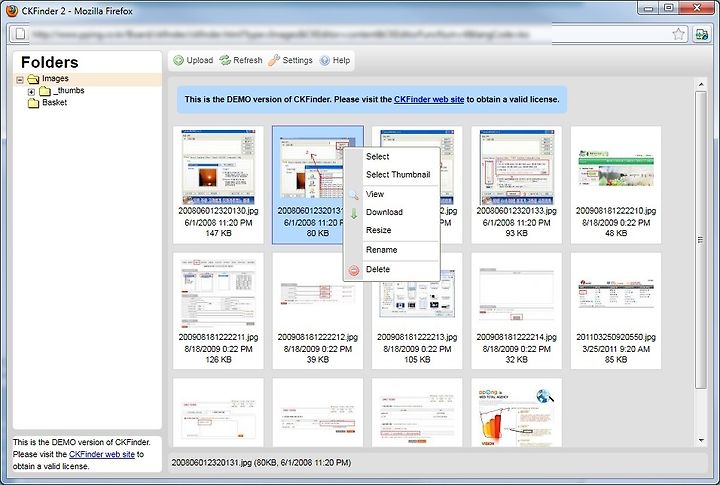Viewport: 720px width, 485px height.
Task: Select the _thumbs folder label
Action: click(69, 90)
